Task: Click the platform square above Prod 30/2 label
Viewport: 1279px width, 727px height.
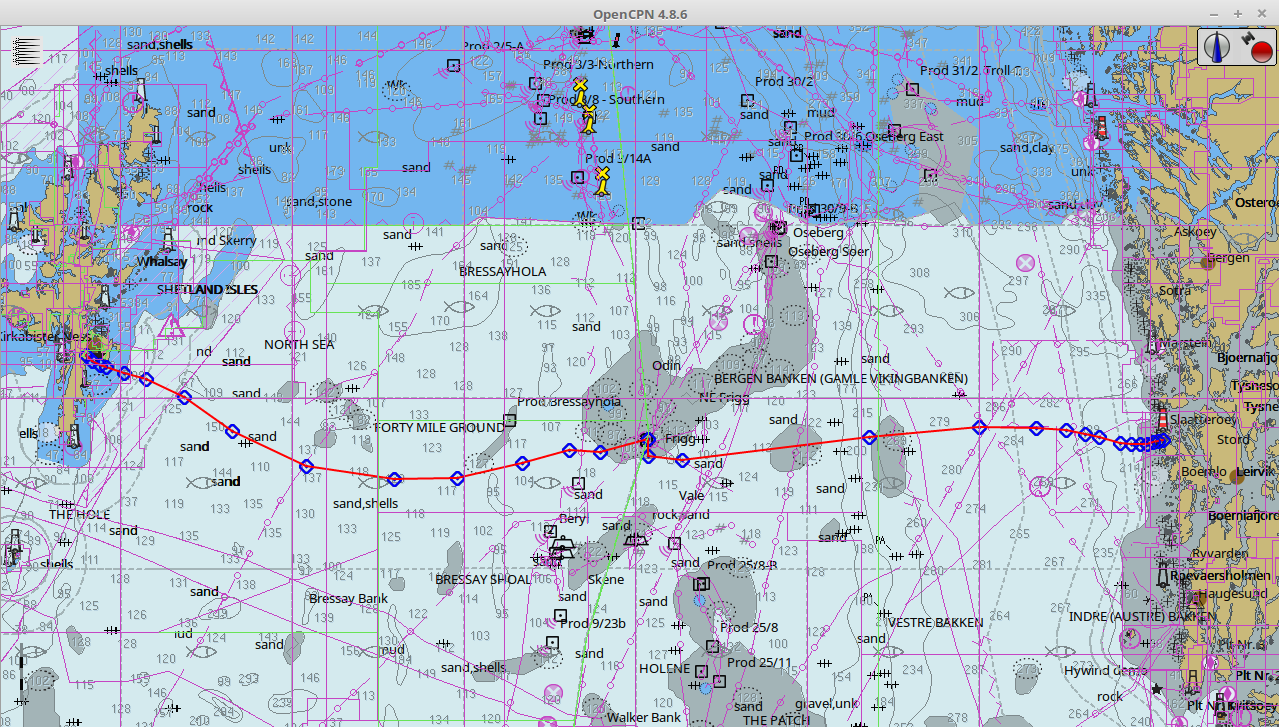Action: point(747,100)
